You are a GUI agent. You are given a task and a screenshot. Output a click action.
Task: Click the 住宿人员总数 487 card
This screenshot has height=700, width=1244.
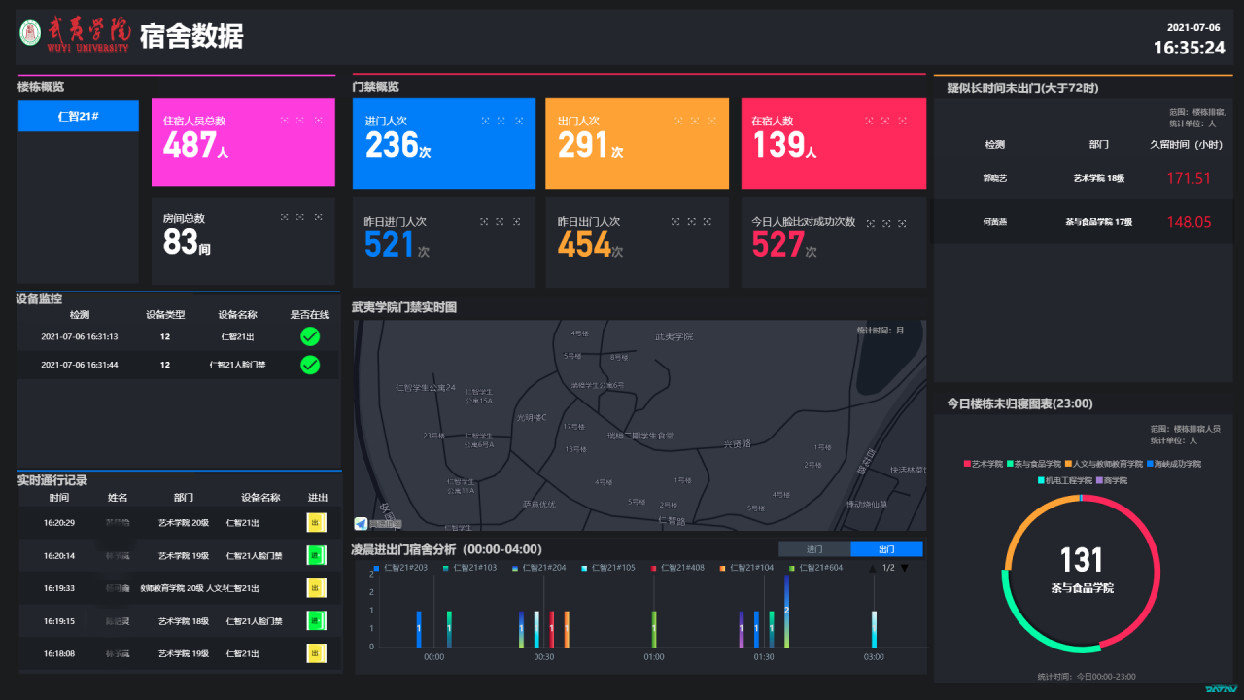click(243, 142)
